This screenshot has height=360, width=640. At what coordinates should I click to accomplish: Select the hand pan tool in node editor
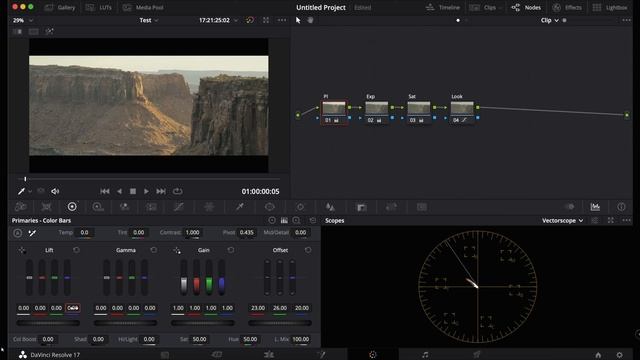pyautogui.click(x=310, y=20)
